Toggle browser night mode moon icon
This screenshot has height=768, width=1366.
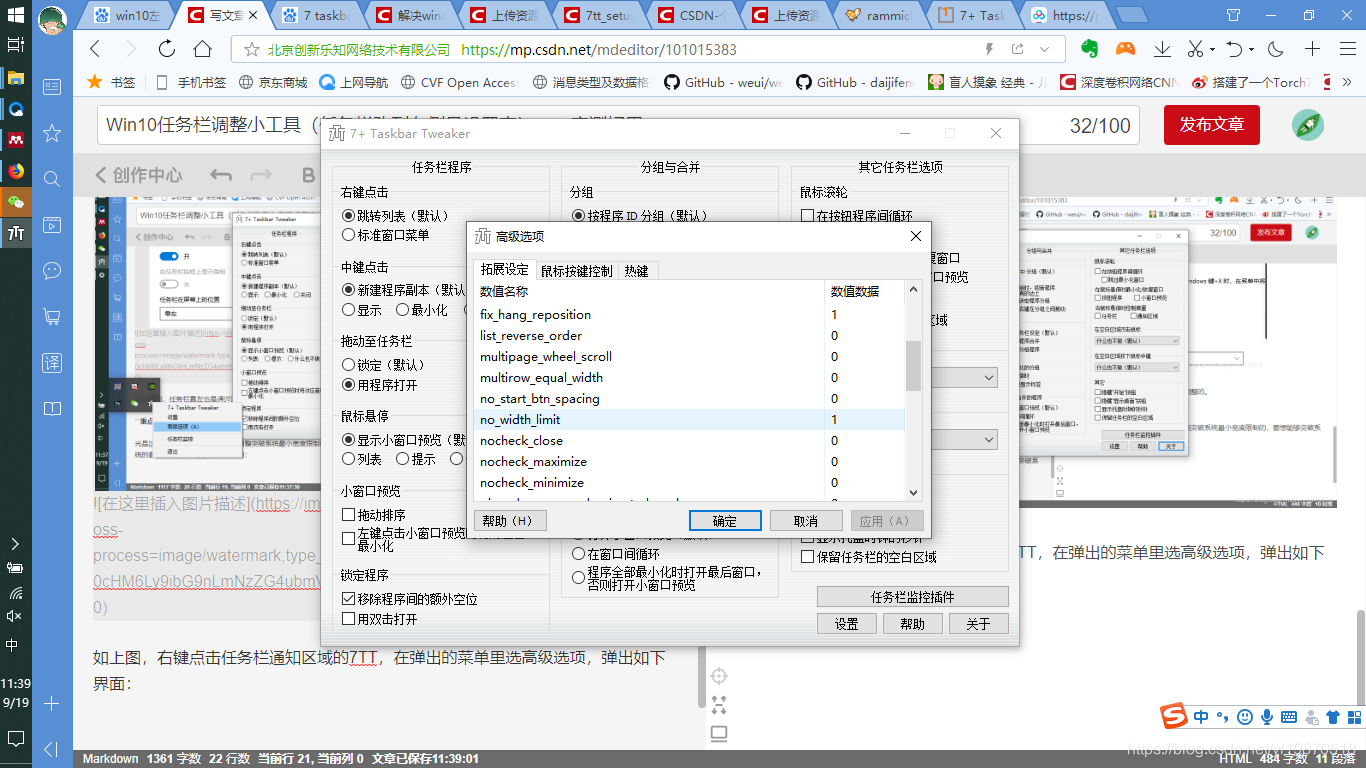pyautogui.click(x=1276, y=49)
